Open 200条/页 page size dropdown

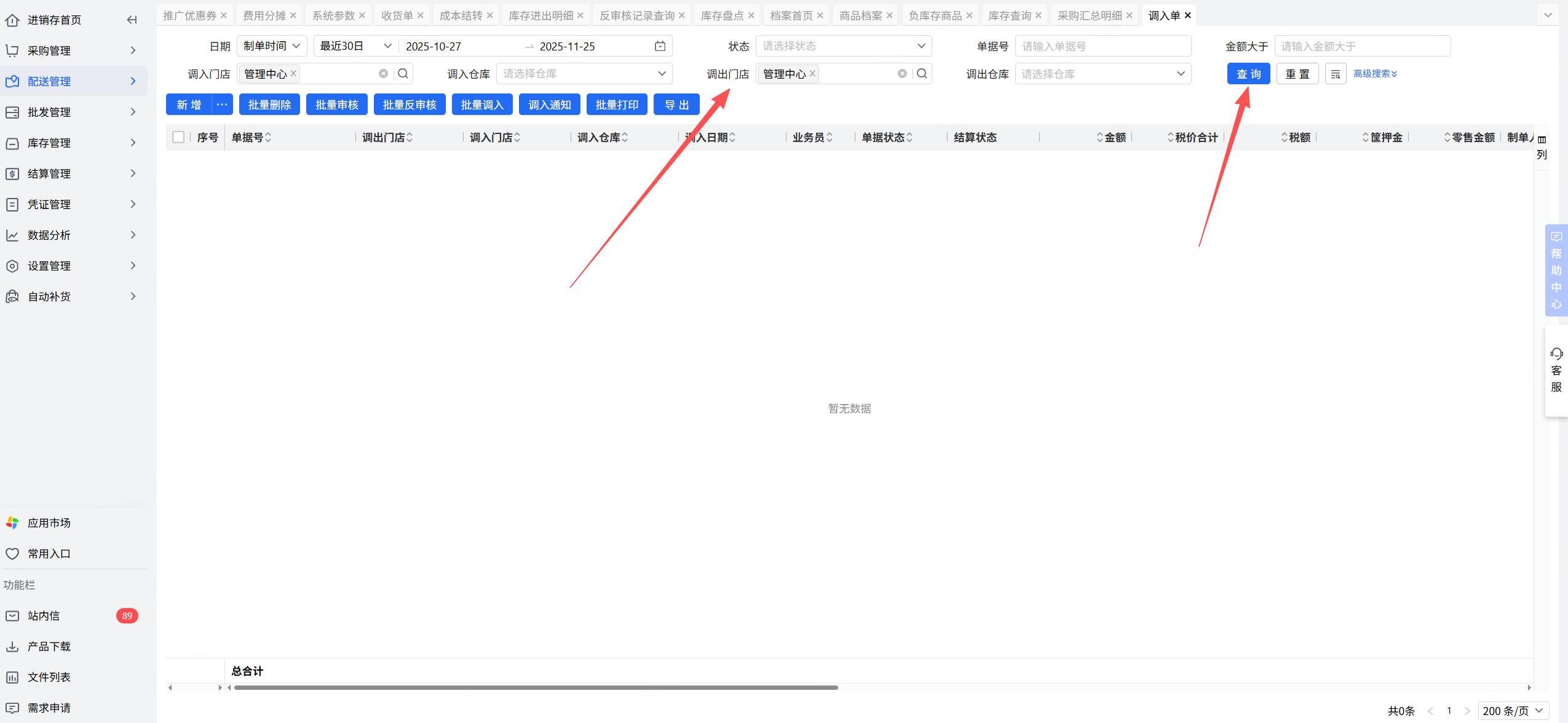coord(1512,711)
